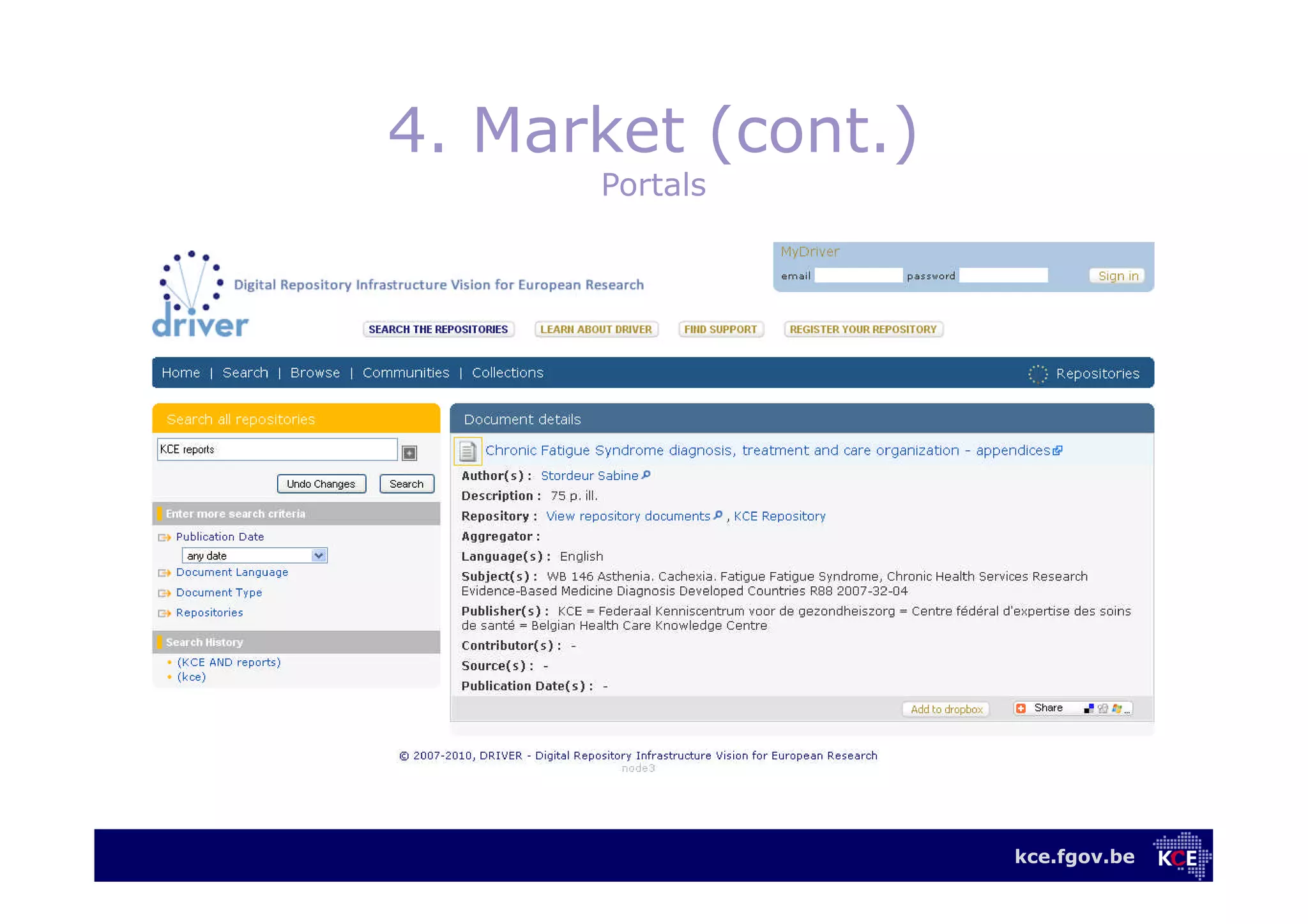1308x924 pixels.
Task: Click the (kce) search history entry
Action: [x=191, y=677]
